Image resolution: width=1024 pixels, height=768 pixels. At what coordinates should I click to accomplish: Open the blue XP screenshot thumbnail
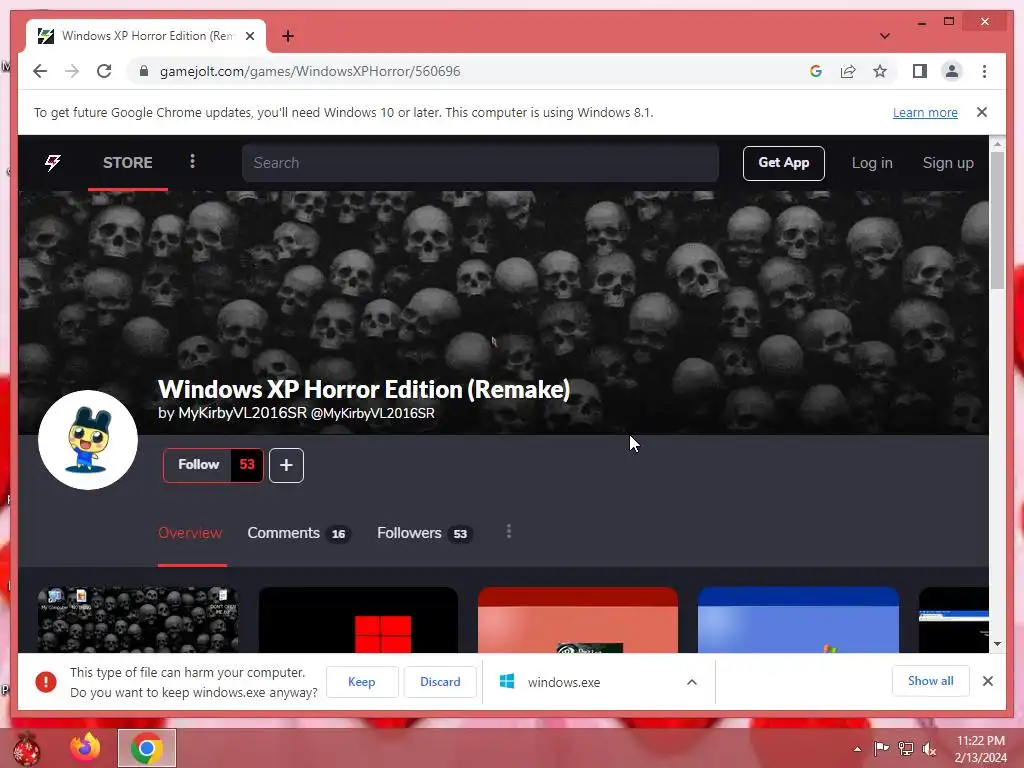click(x=798, y=619)
